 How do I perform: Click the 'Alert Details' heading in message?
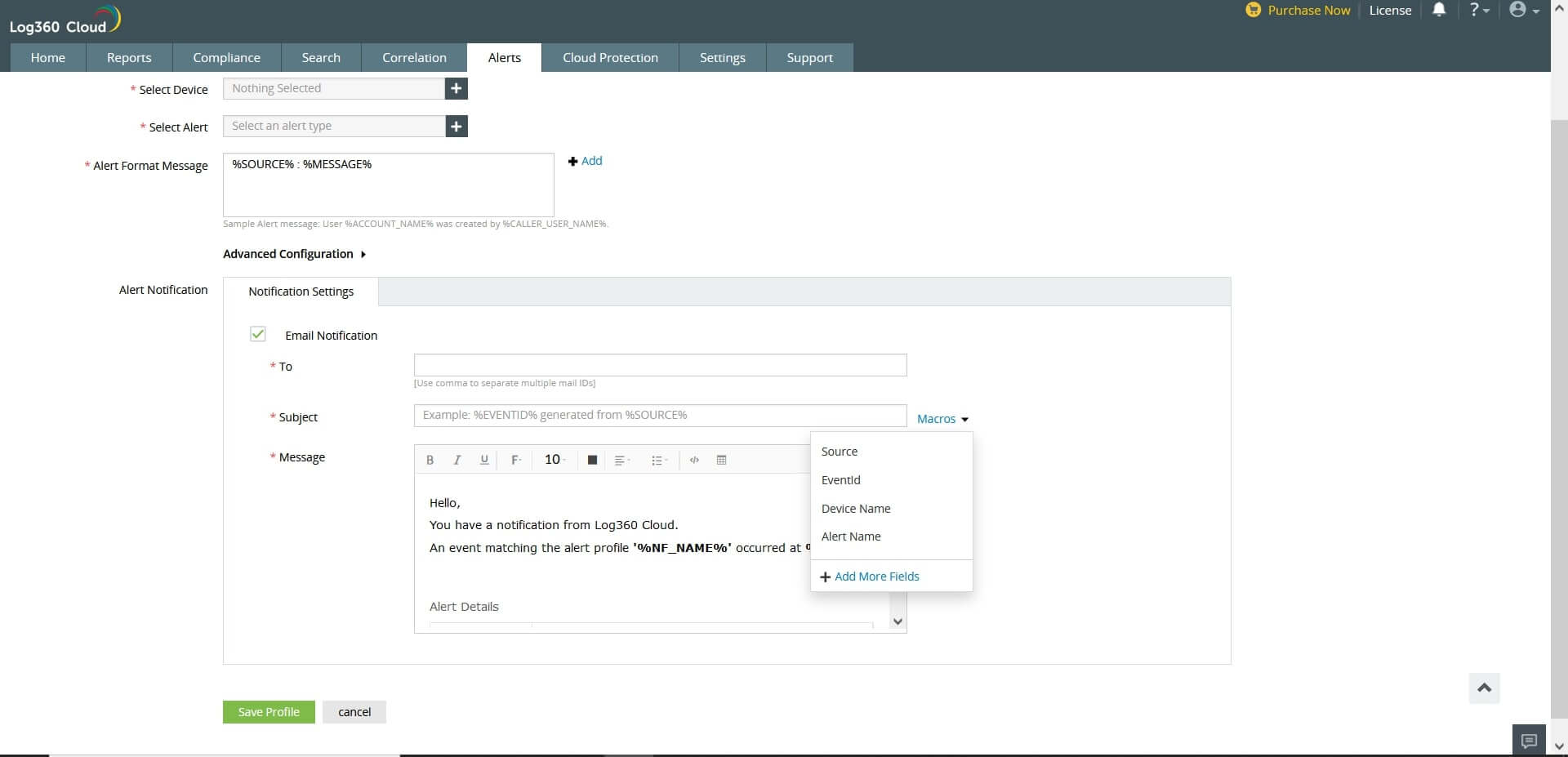(x=464, y=607)
